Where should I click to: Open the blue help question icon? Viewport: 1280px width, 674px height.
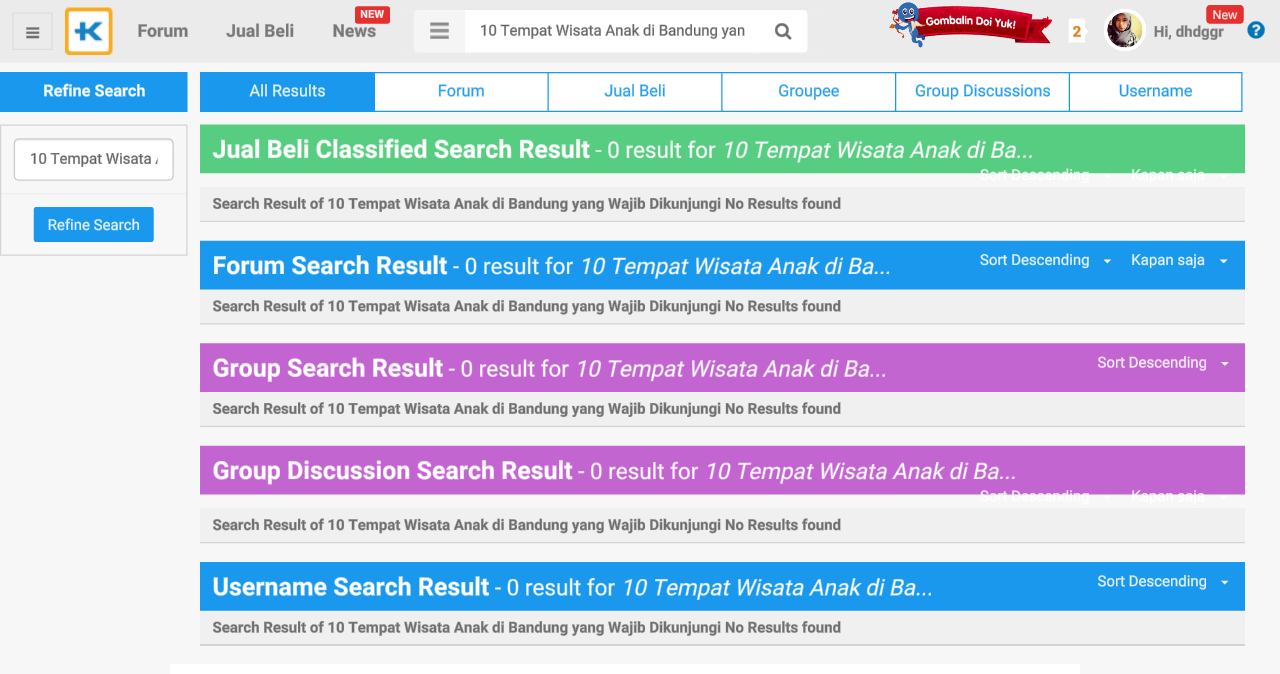click(1256, 30)
